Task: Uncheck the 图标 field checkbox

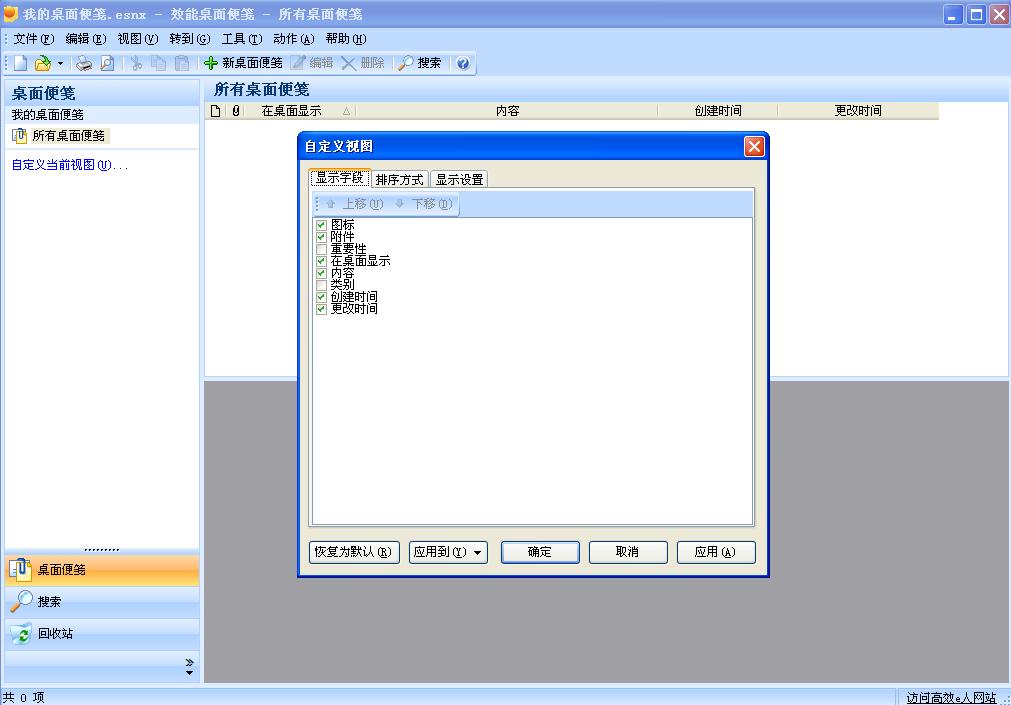Action: coord(321,225)
